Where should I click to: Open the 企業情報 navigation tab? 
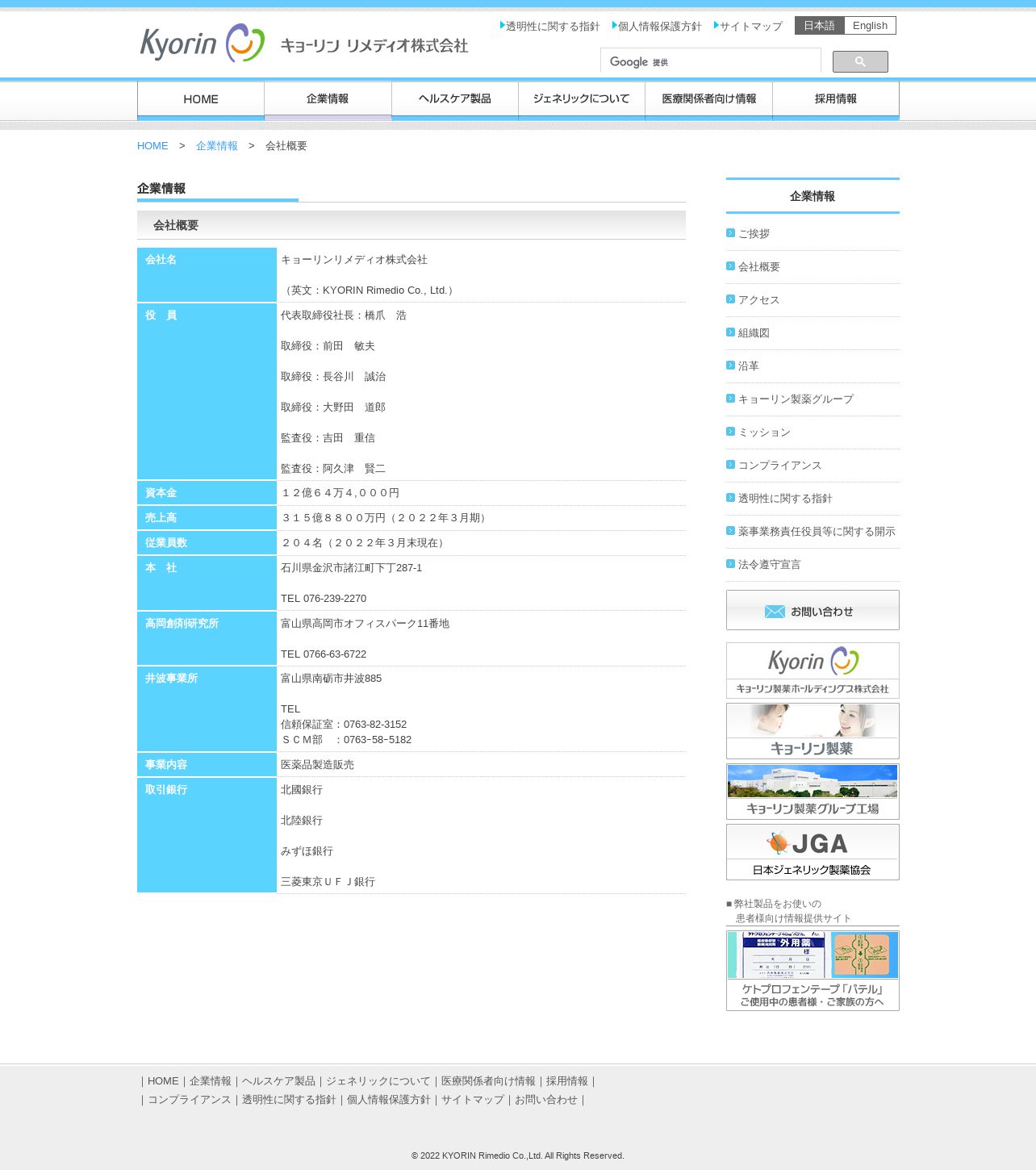[328, 100]
